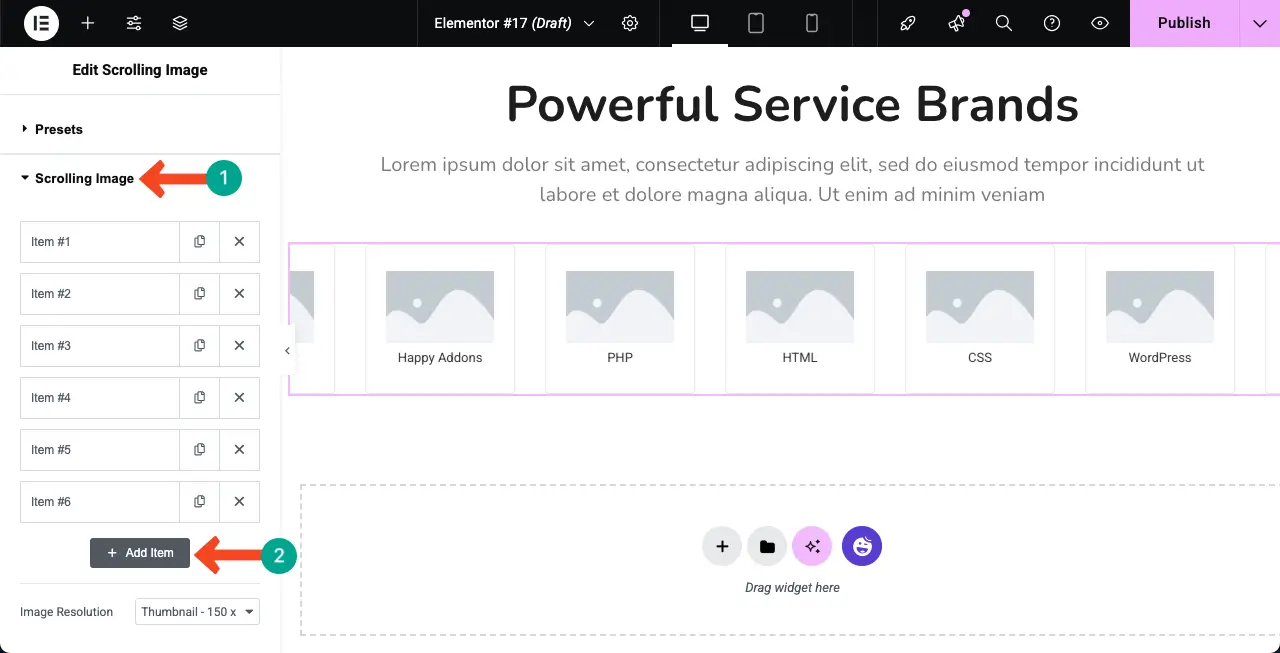Click the Add Item button

click(140, 553)
